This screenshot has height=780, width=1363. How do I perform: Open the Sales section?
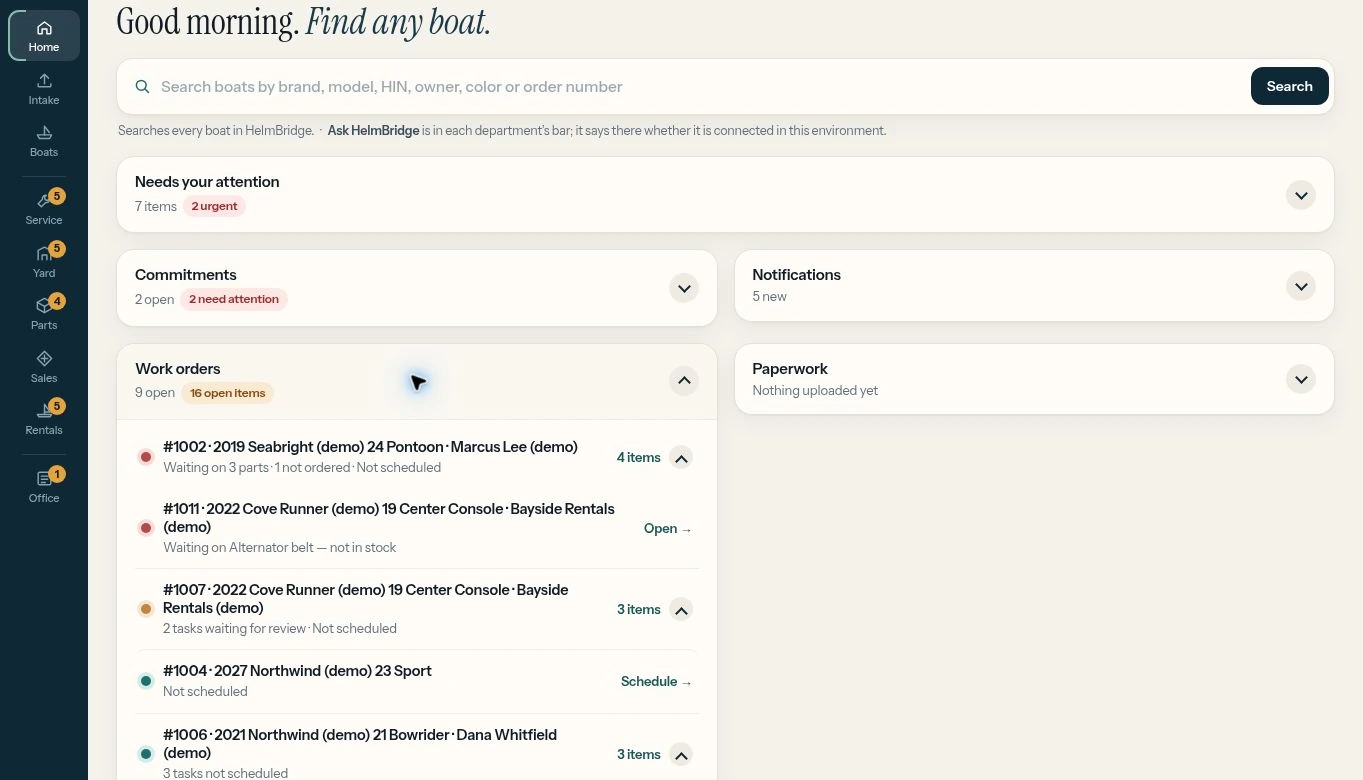click(44, 367)
